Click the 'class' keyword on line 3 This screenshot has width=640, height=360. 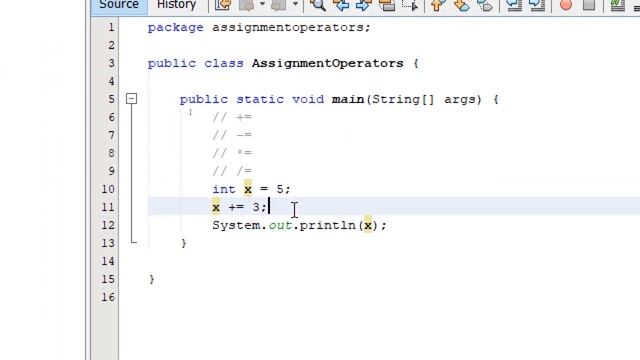coord(224,63)
